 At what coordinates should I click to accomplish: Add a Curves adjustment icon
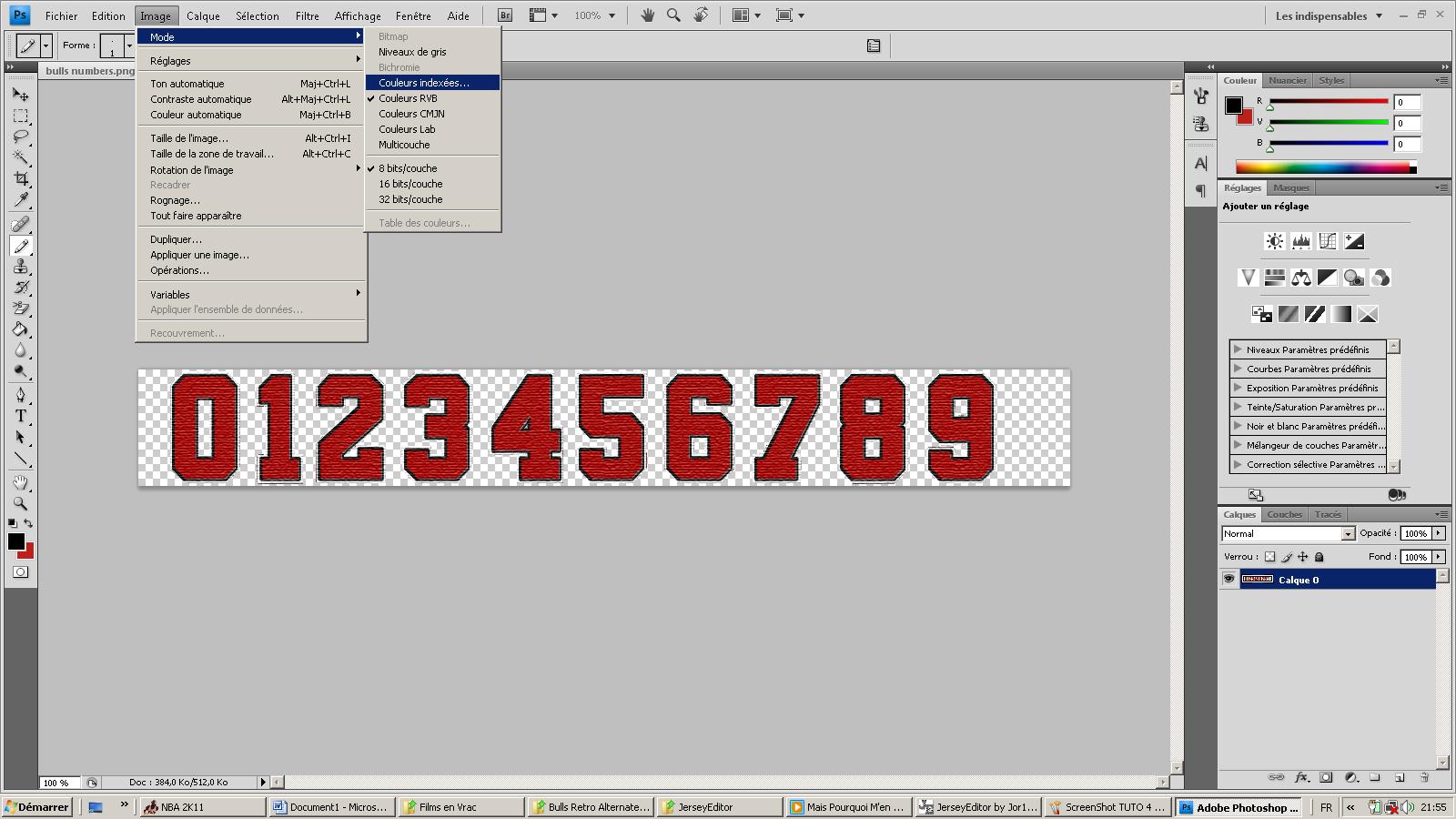[1328, 241]
